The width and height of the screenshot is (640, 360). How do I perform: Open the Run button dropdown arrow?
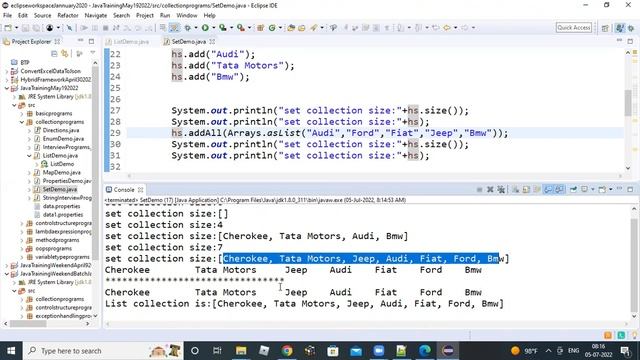click(x=213, y=28)
